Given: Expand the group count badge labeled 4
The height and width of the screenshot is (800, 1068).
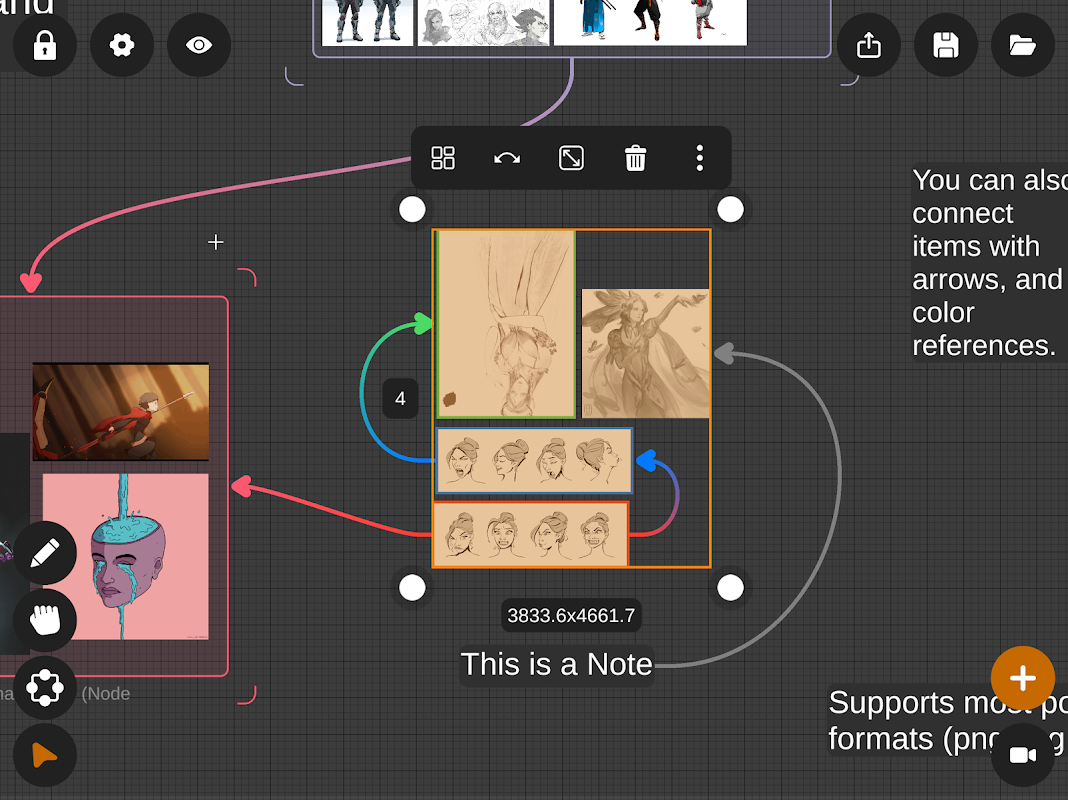Looking at the screenshot, I should [x=400, y=399].
